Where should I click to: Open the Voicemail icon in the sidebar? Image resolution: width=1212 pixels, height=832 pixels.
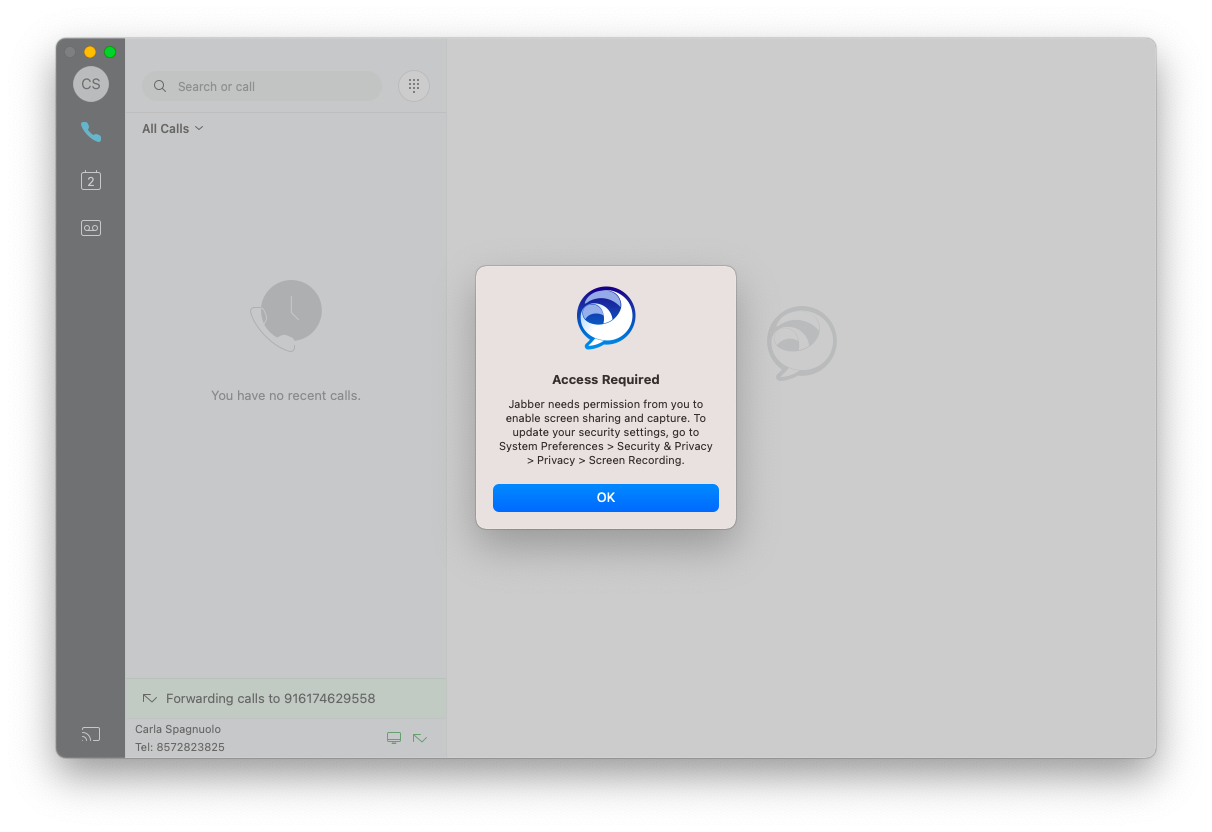tap(91, 228)
